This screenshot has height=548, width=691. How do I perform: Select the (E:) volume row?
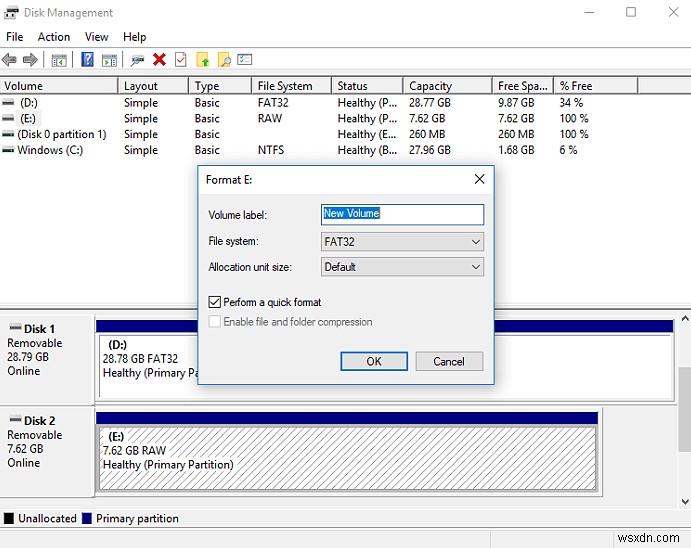[319, 118]
